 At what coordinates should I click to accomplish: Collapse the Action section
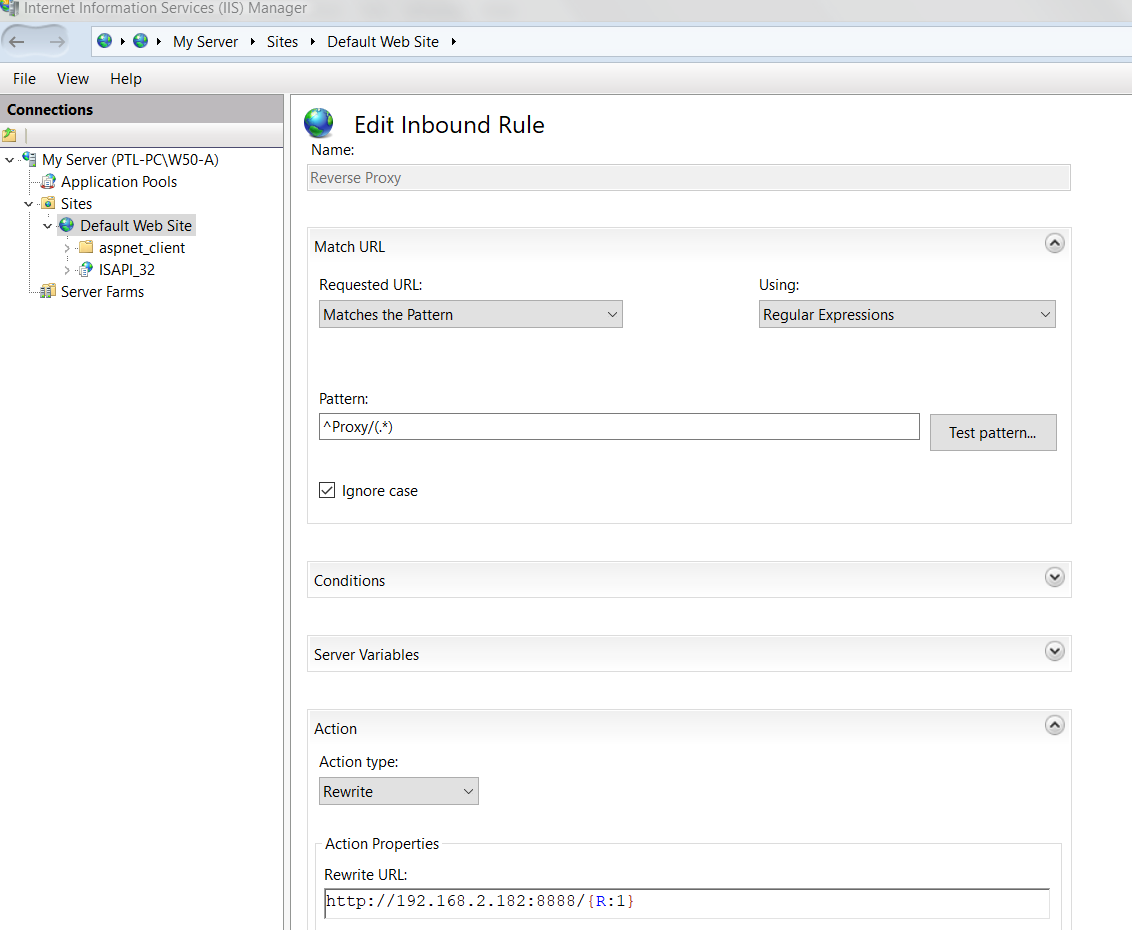1055,725
